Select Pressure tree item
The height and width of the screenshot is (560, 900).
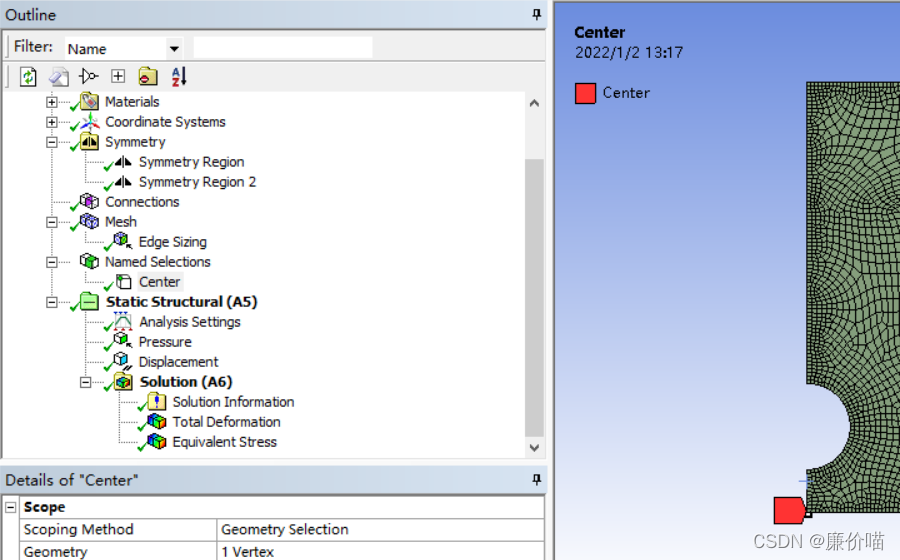coord(165,342)
